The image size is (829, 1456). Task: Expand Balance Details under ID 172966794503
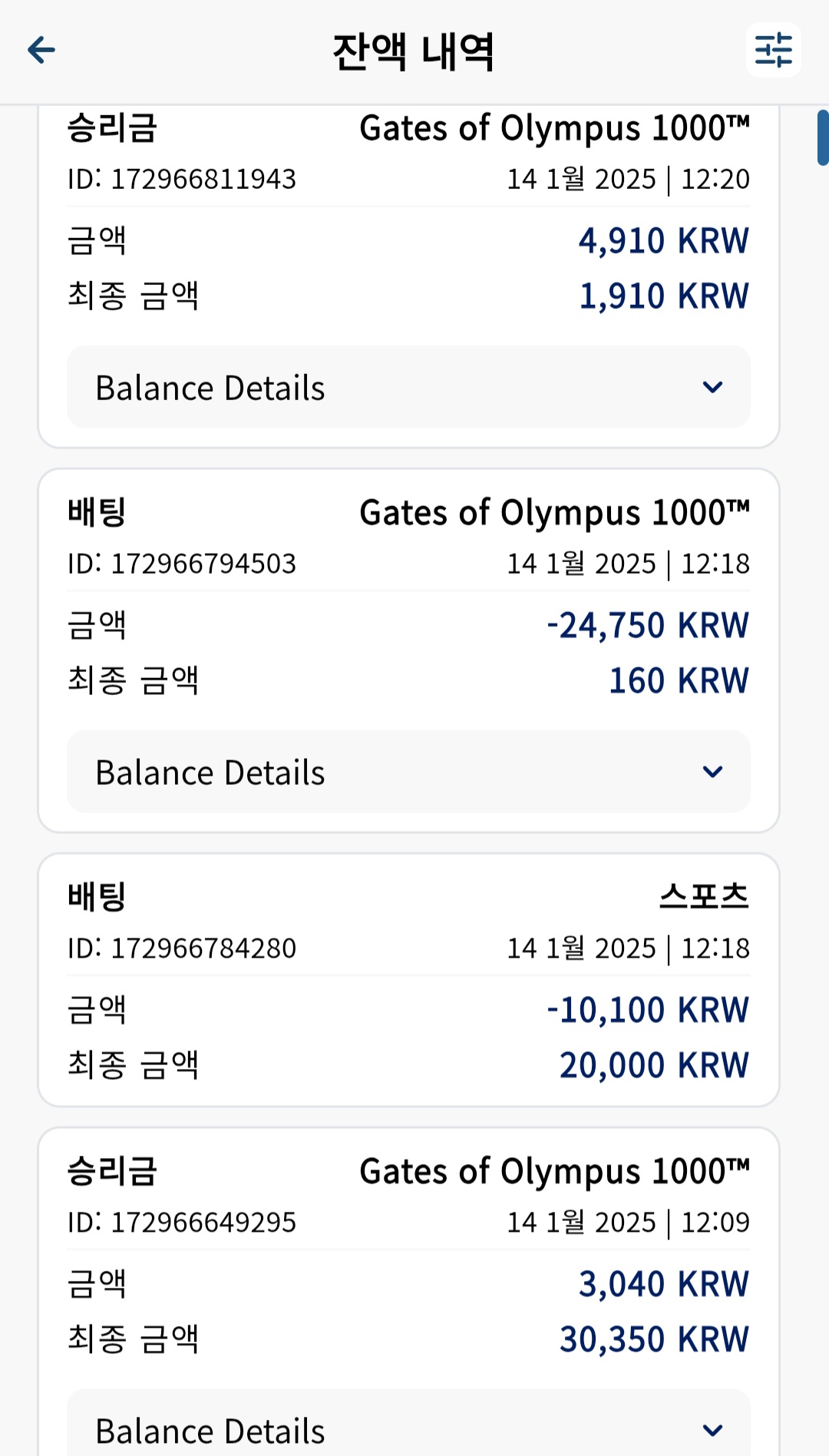tap(408, 772)
